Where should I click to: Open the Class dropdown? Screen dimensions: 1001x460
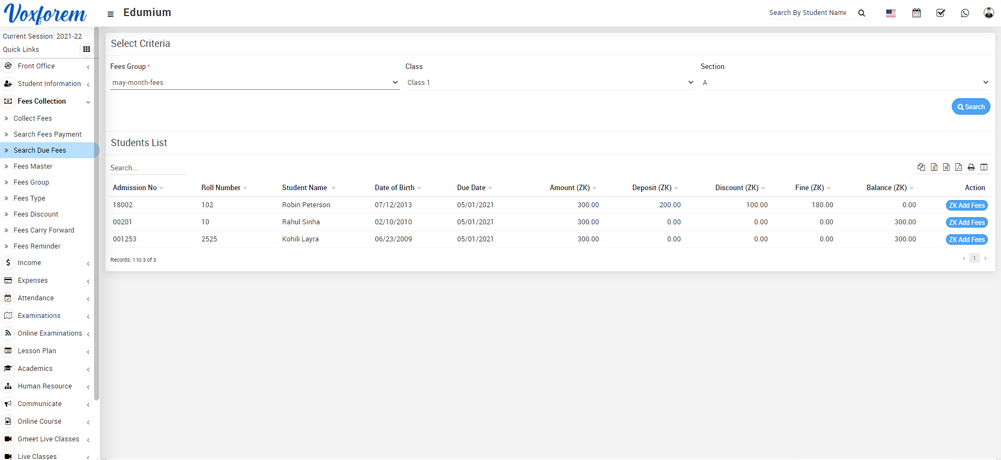click(x=549, y=83)
